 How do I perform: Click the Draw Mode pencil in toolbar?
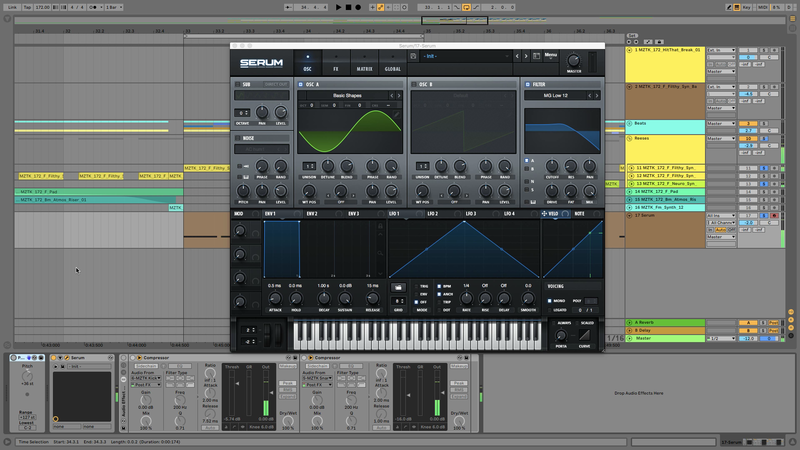(x=730, y=7)
